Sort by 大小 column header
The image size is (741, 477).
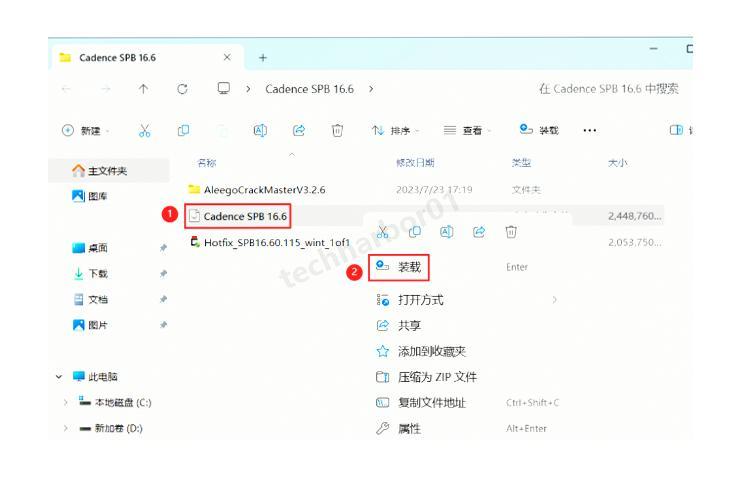pyautogui.click(x=617, y=163)
